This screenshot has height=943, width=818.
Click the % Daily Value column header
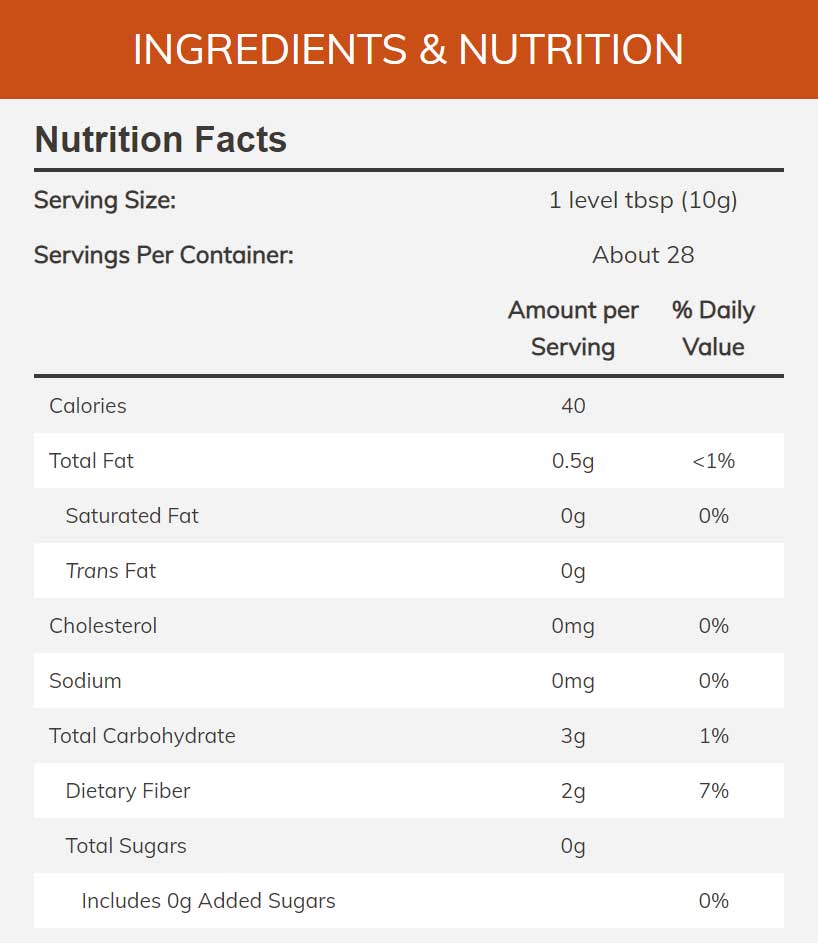coord(713,328)
